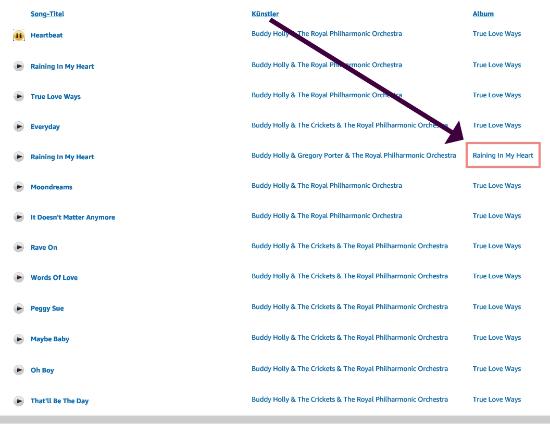The width and height of the screenshot is (550, 424).
Task: Sort by the Song-Titel column header
Action: tap(47, 14)
